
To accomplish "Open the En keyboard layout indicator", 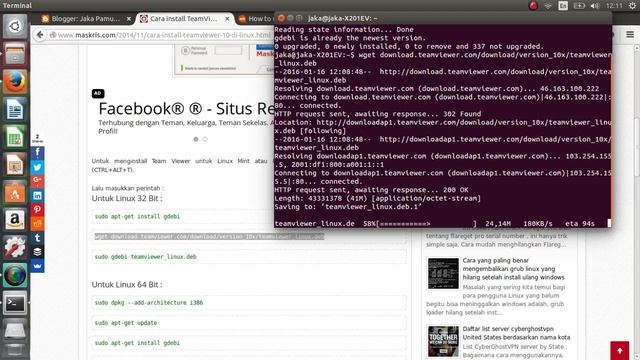I will [x=563, y=6].
